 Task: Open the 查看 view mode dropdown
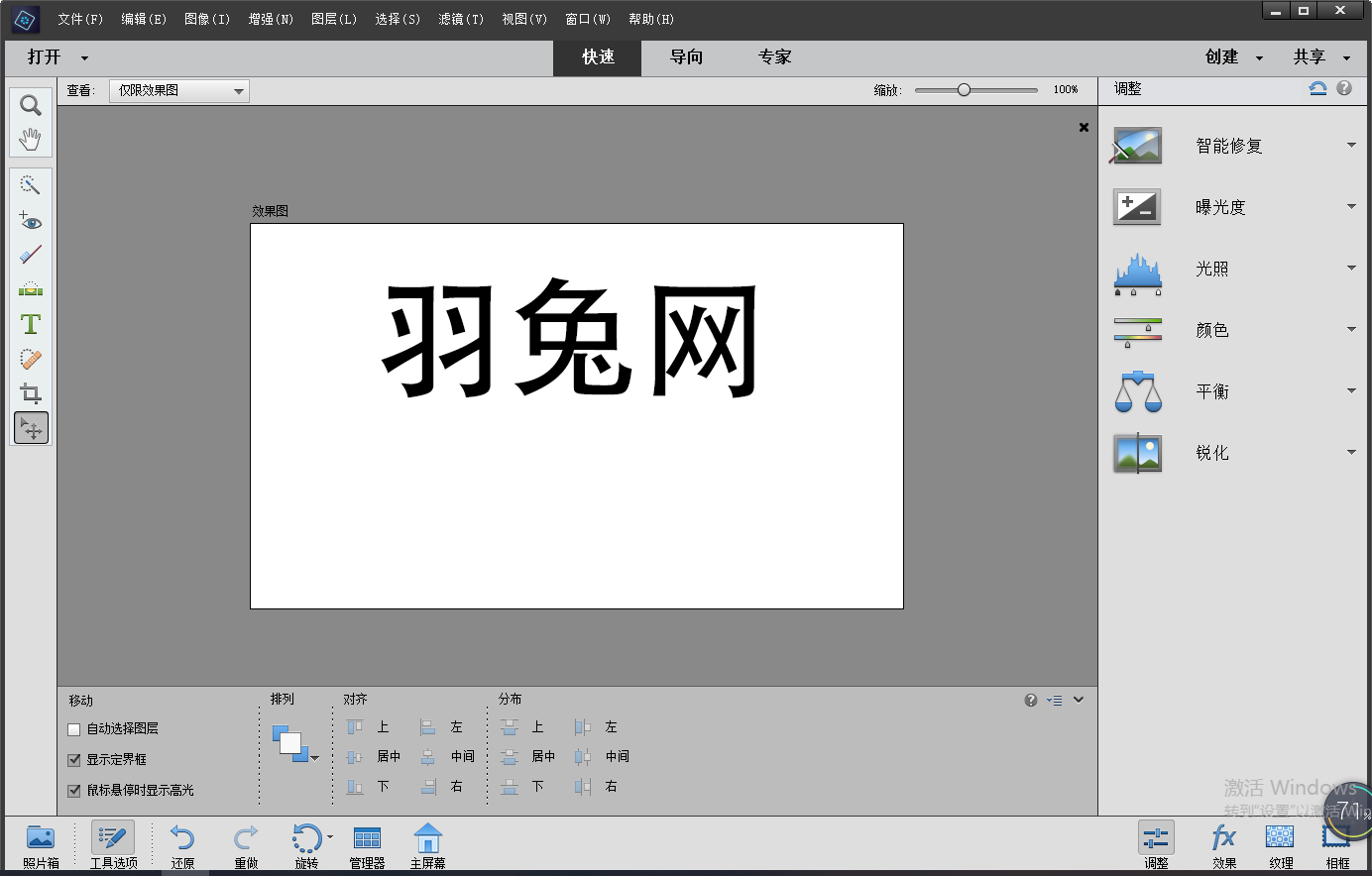178,91
